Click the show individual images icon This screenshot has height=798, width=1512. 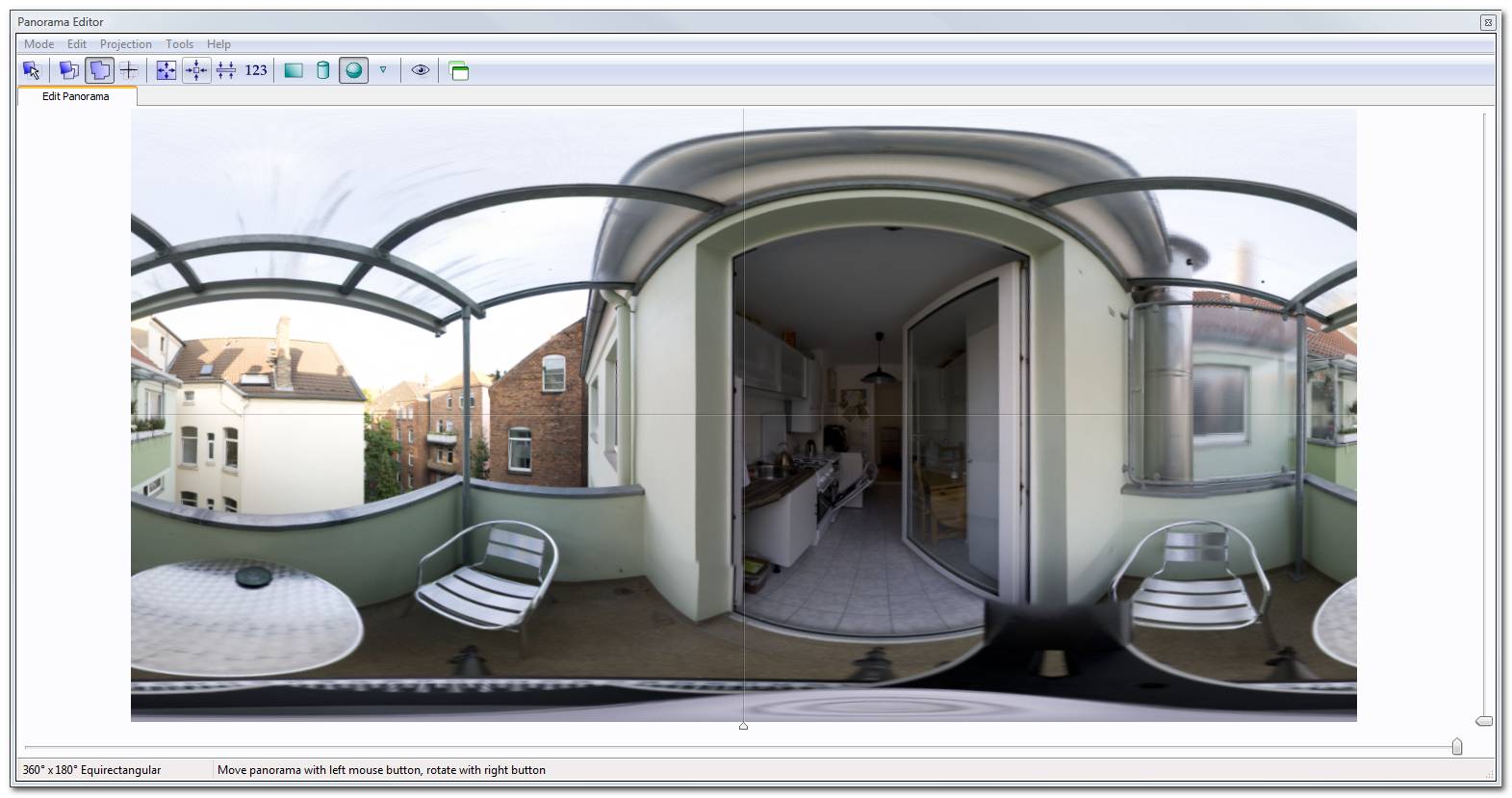pyautogui.click(x=68, y=70)
